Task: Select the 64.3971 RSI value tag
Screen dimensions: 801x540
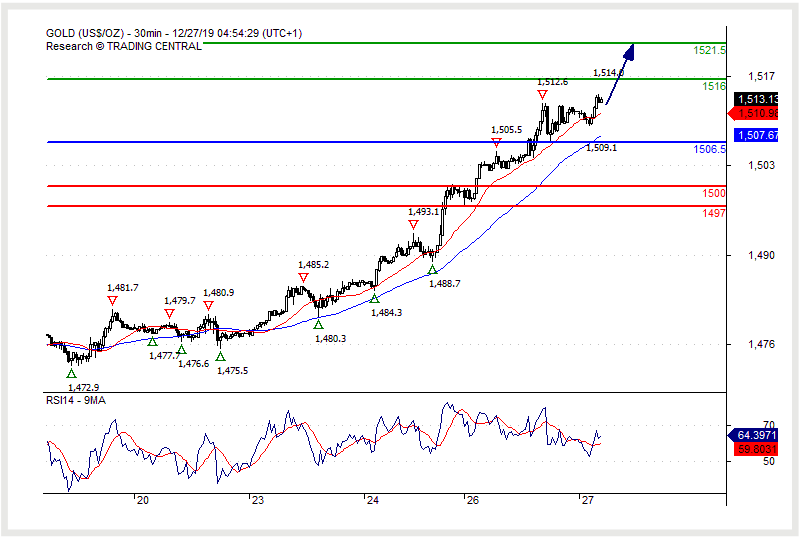Action: click(757, 435)
